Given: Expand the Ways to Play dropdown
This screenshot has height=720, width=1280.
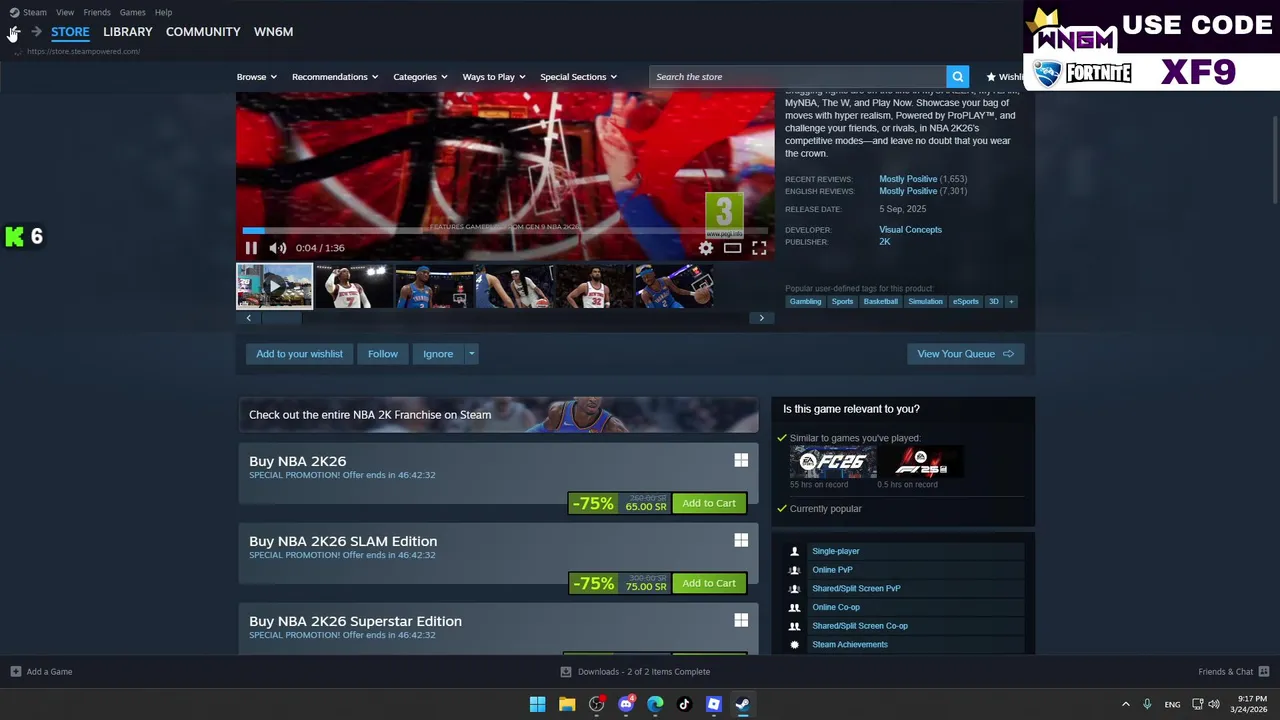Looking at the screenshot, I should (x=494, y=77).
